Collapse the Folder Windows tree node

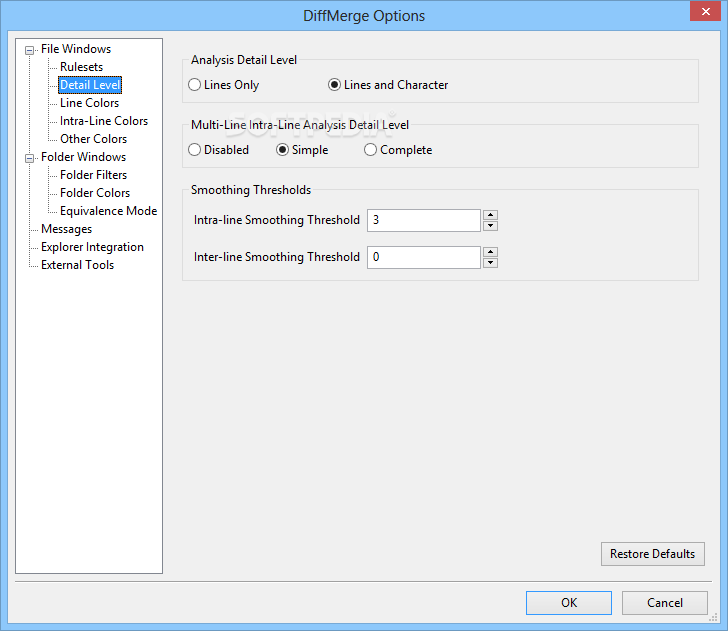tap(29, 158)
